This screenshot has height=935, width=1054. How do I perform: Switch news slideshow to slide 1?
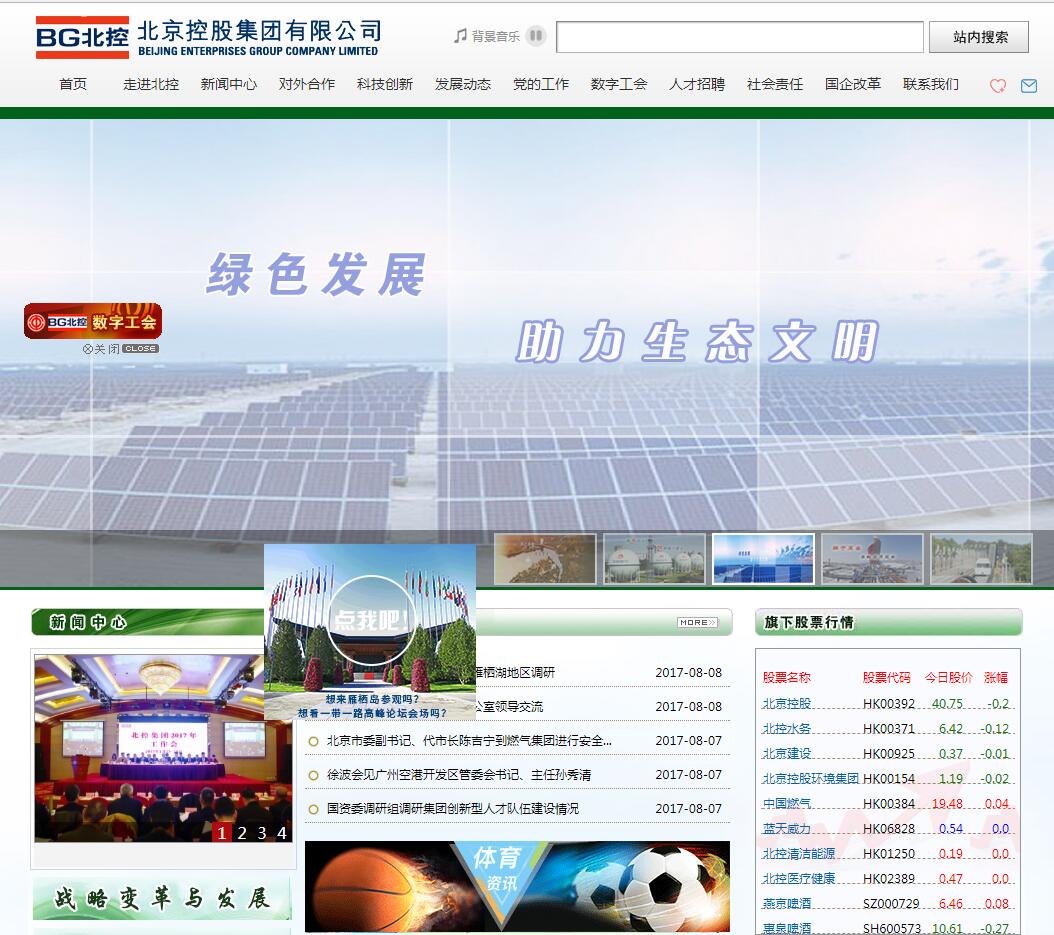(x=222, y=833)
